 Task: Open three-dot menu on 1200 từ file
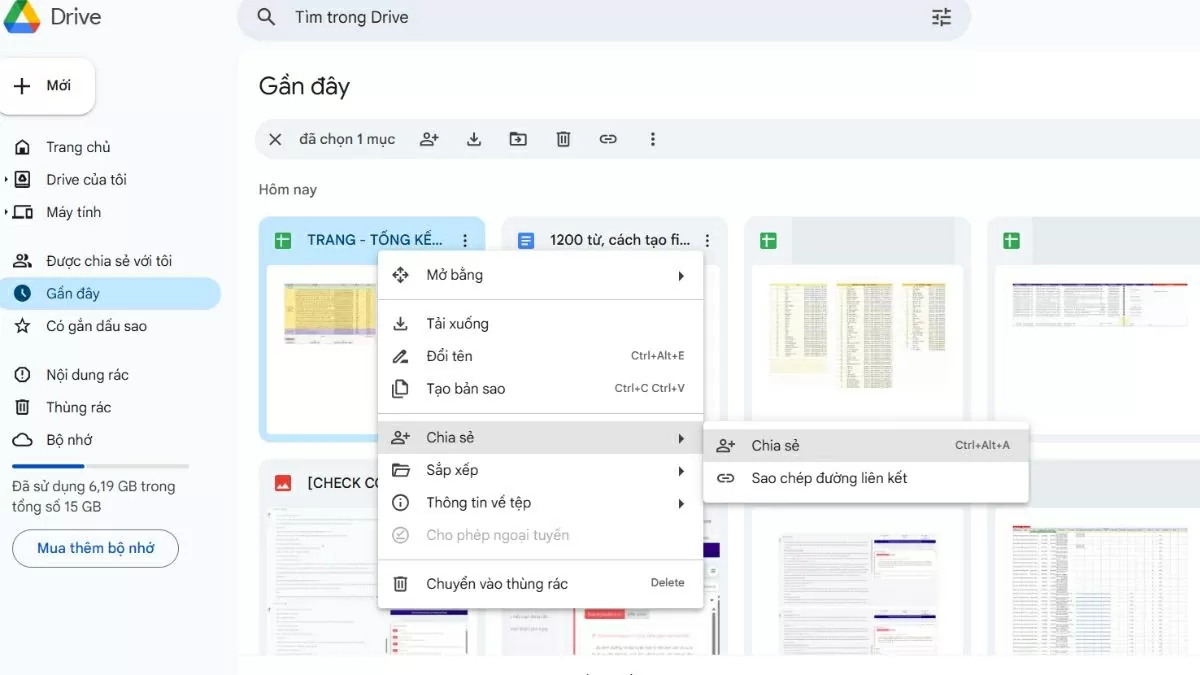pos(707,240)
